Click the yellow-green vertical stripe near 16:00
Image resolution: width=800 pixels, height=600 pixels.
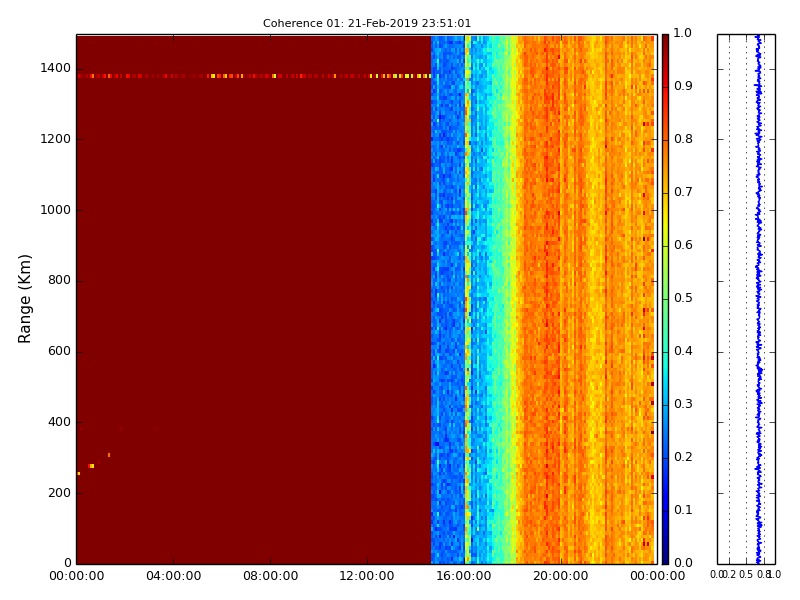467,299
